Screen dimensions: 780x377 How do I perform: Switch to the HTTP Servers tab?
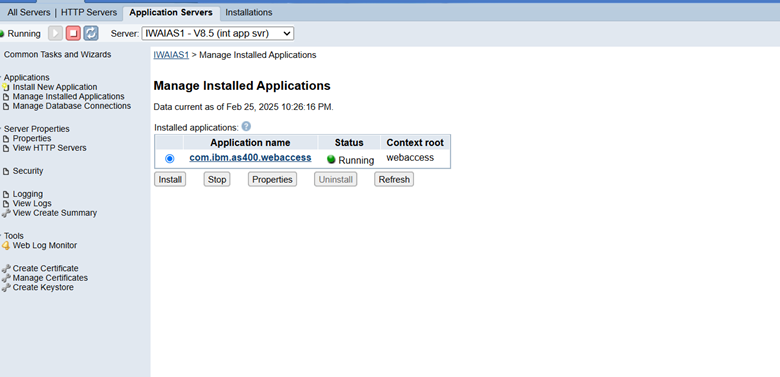pos(89,12)
